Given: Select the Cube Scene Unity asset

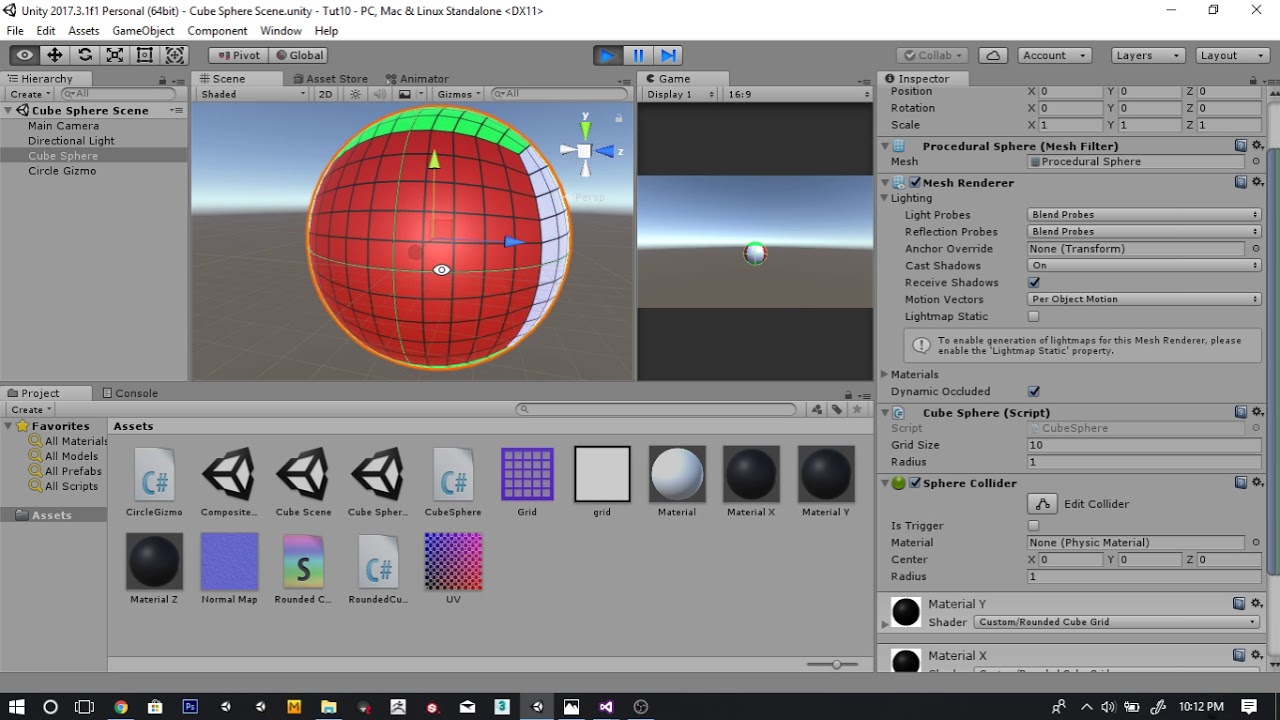Looking at the screenshot, I should (303, 482).
